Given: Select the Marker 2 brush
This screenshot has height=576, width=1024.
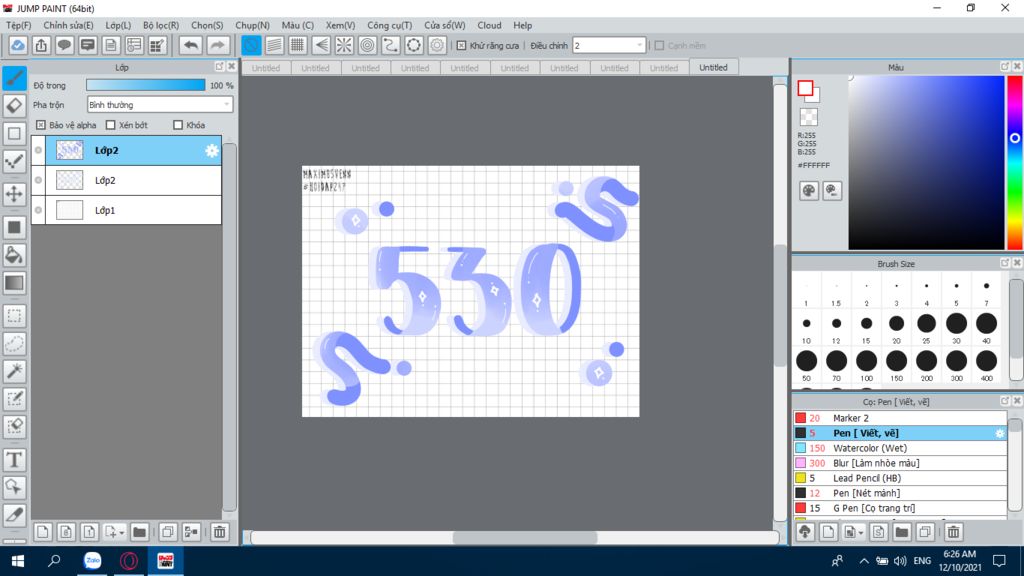Looking at the screenshot, I should [900, 418].
